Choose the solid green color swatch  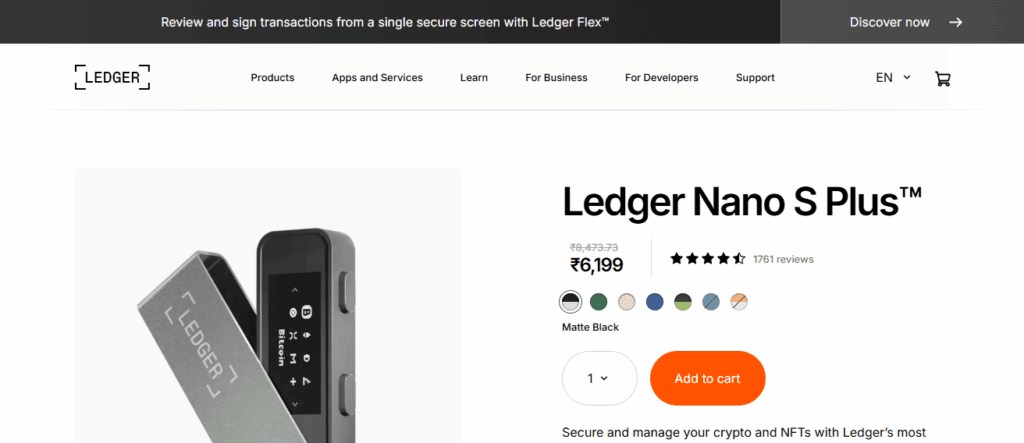coord(599,301)
